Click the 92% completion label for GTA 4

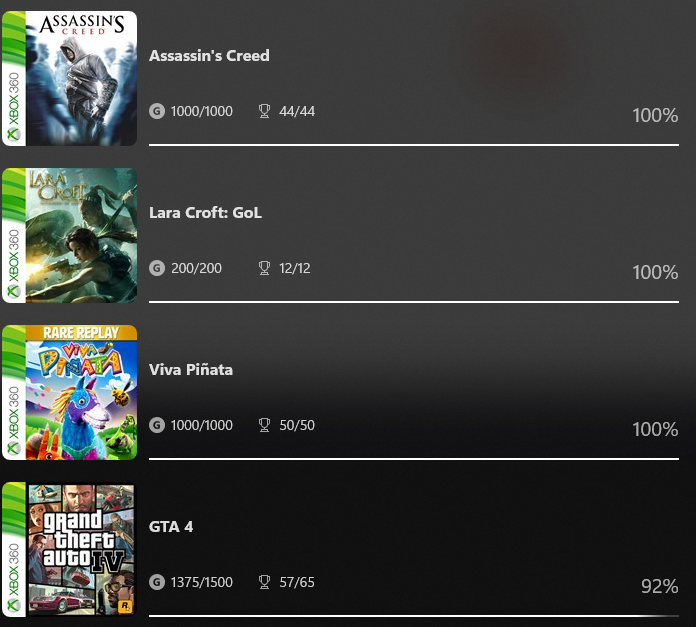pyautogui.click(x=659, y=586)
